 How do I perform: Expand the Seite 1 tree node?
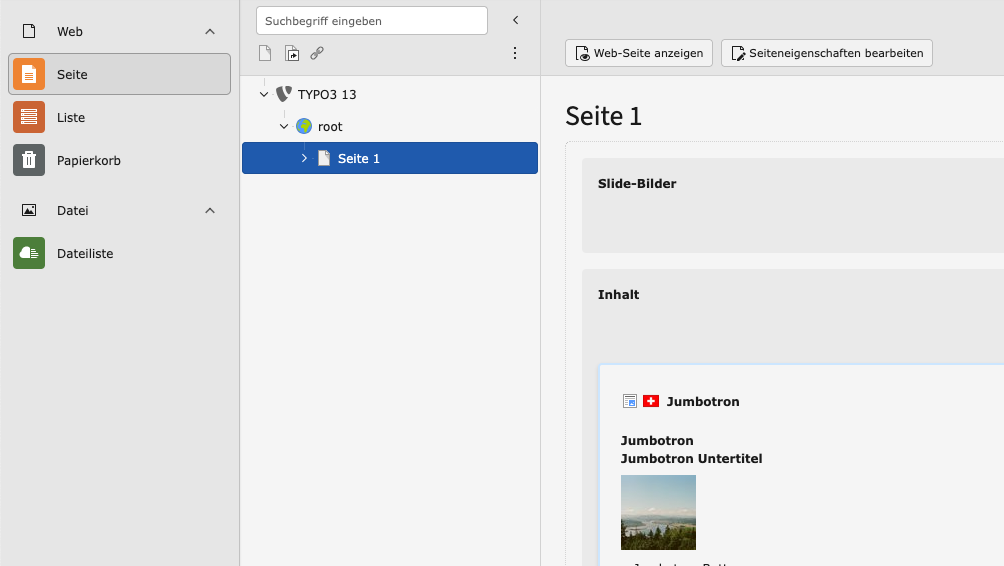[304, 158]
